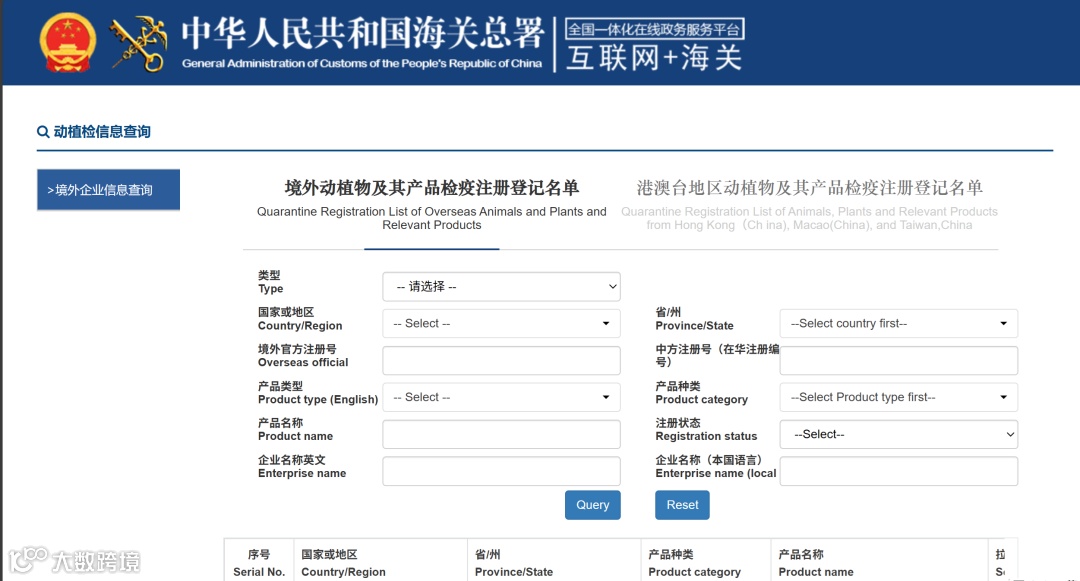Click the 互联网+海关 banner link
This screenshot has height=581, width=1080.
tap(654, 57)
